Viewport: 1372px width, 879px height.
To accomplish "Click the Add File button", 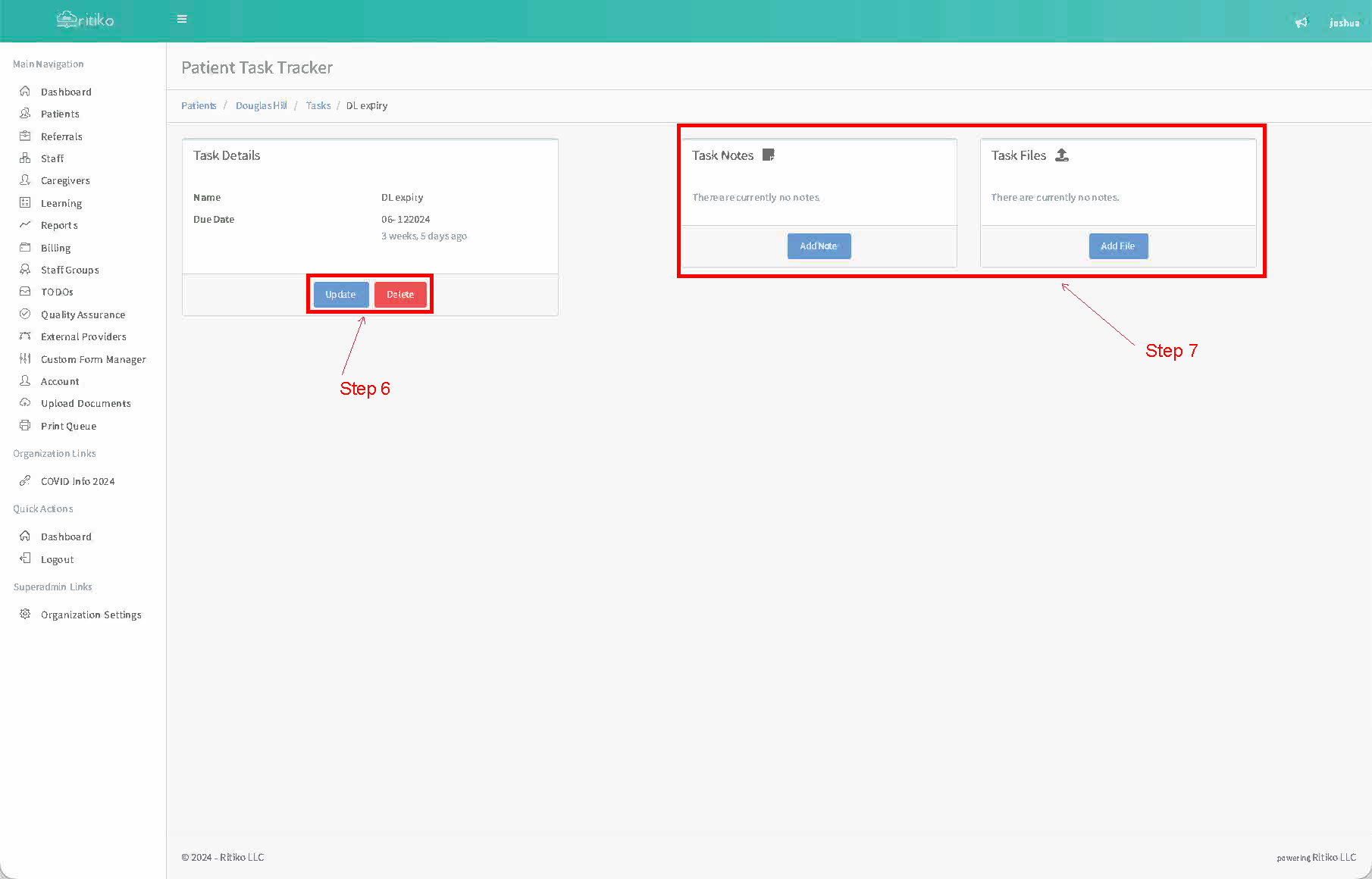I will coord(1118,246).
